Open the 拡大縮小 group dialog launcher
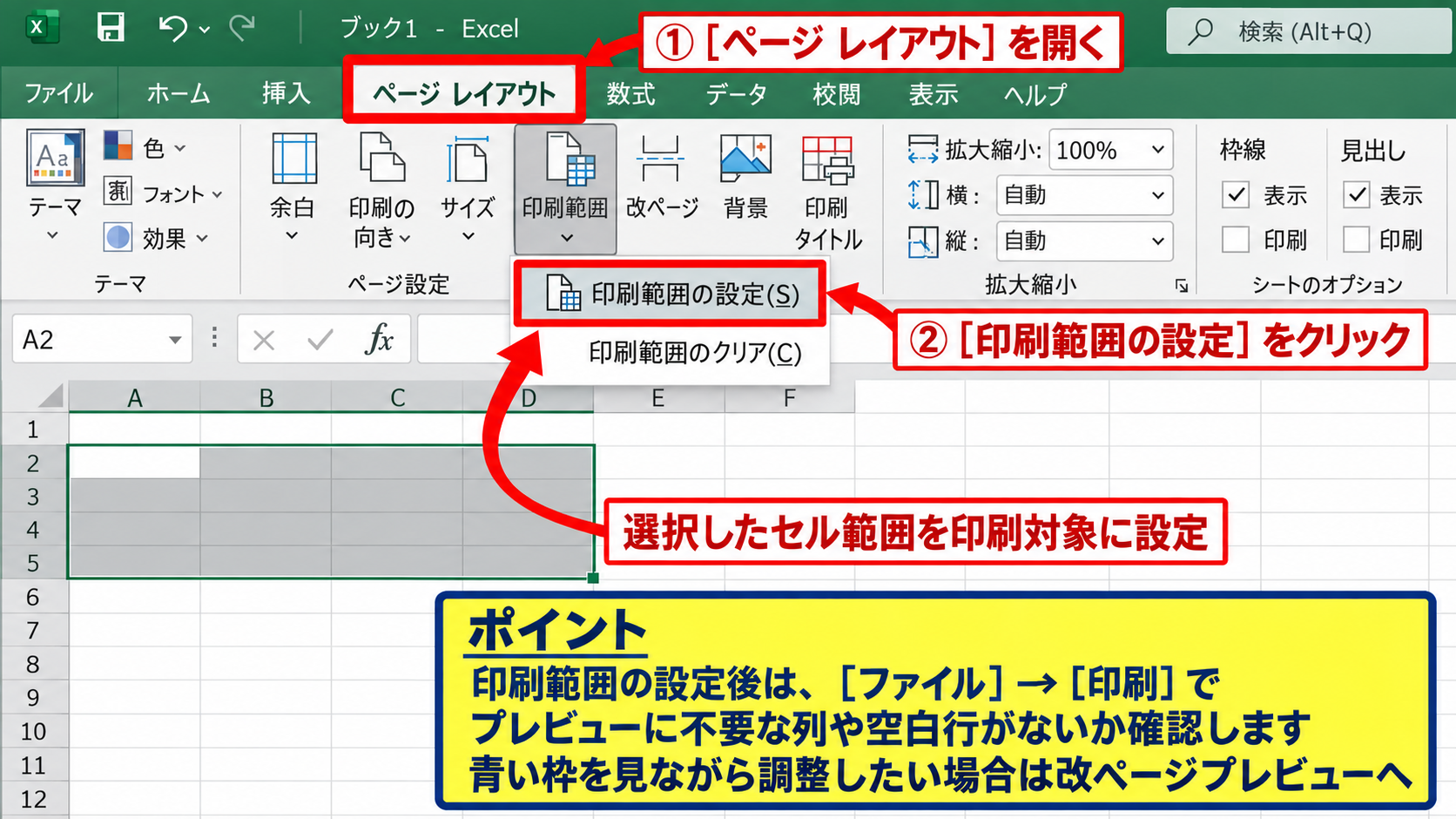The height and width of the screenshot is (819, 1456). coord(1181,286)
